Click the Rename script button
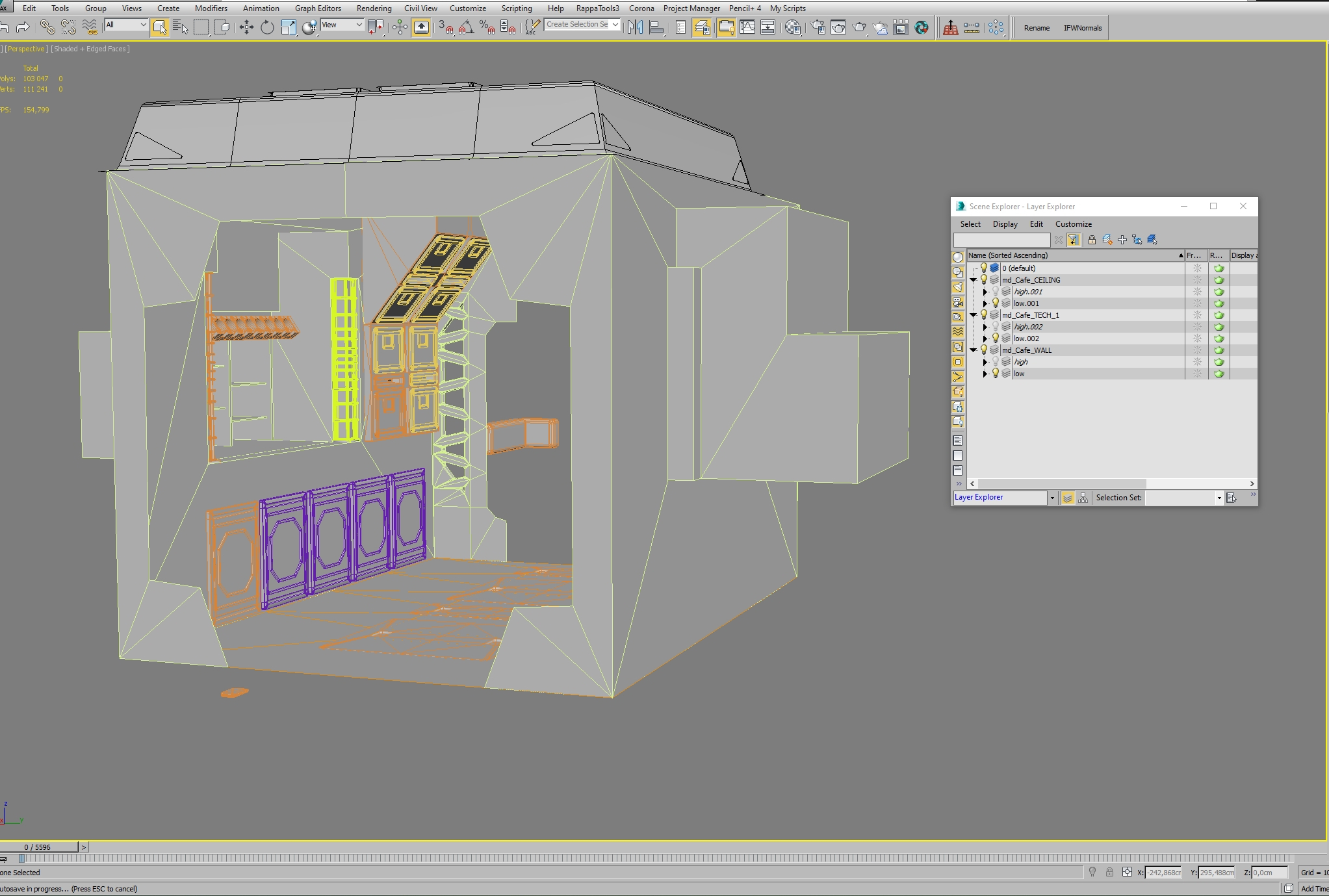1329x896 pixels. point(1037,28)
